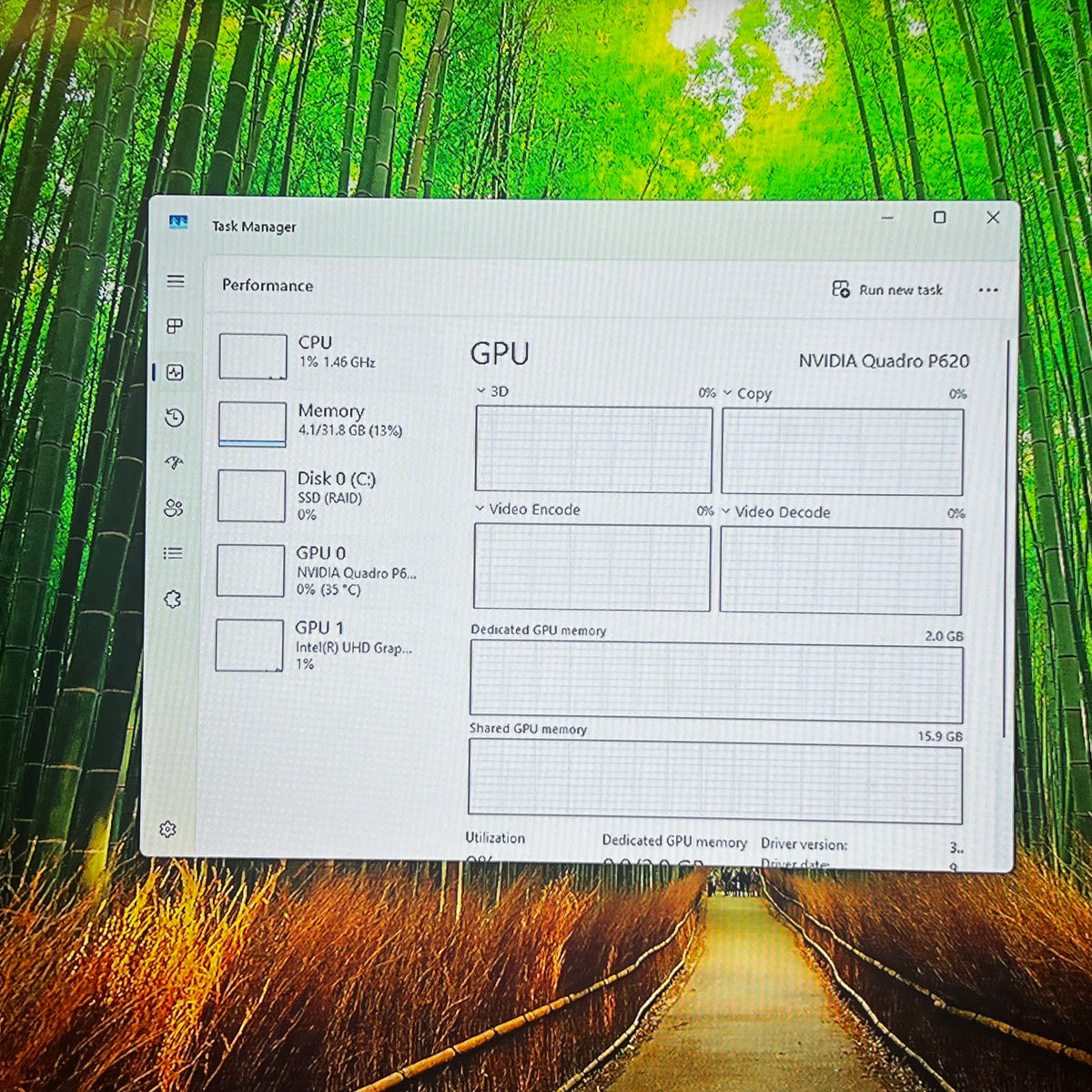The height and width of the screenshot is (1092, 1092).
Task: Click the Performance page title
Action: (268, 285)
